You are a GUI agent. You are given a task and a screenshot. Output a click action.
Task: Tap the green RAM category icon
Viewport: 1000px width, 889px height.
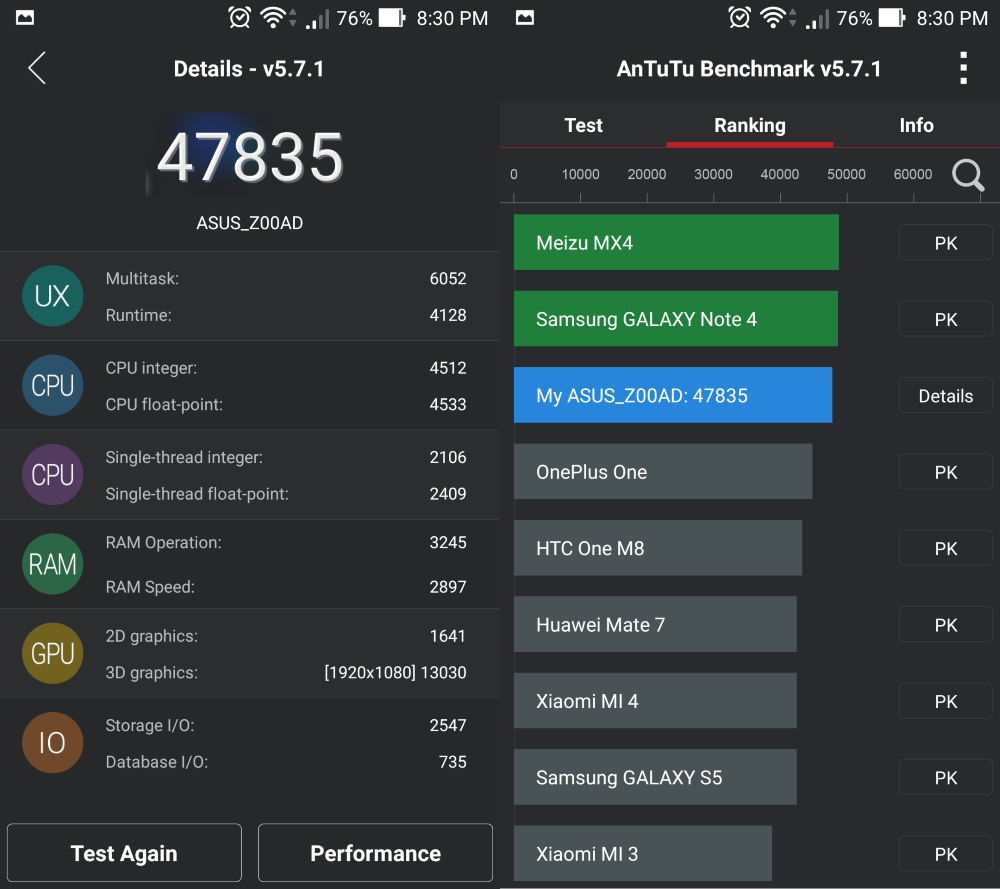[x=52, y=564]
